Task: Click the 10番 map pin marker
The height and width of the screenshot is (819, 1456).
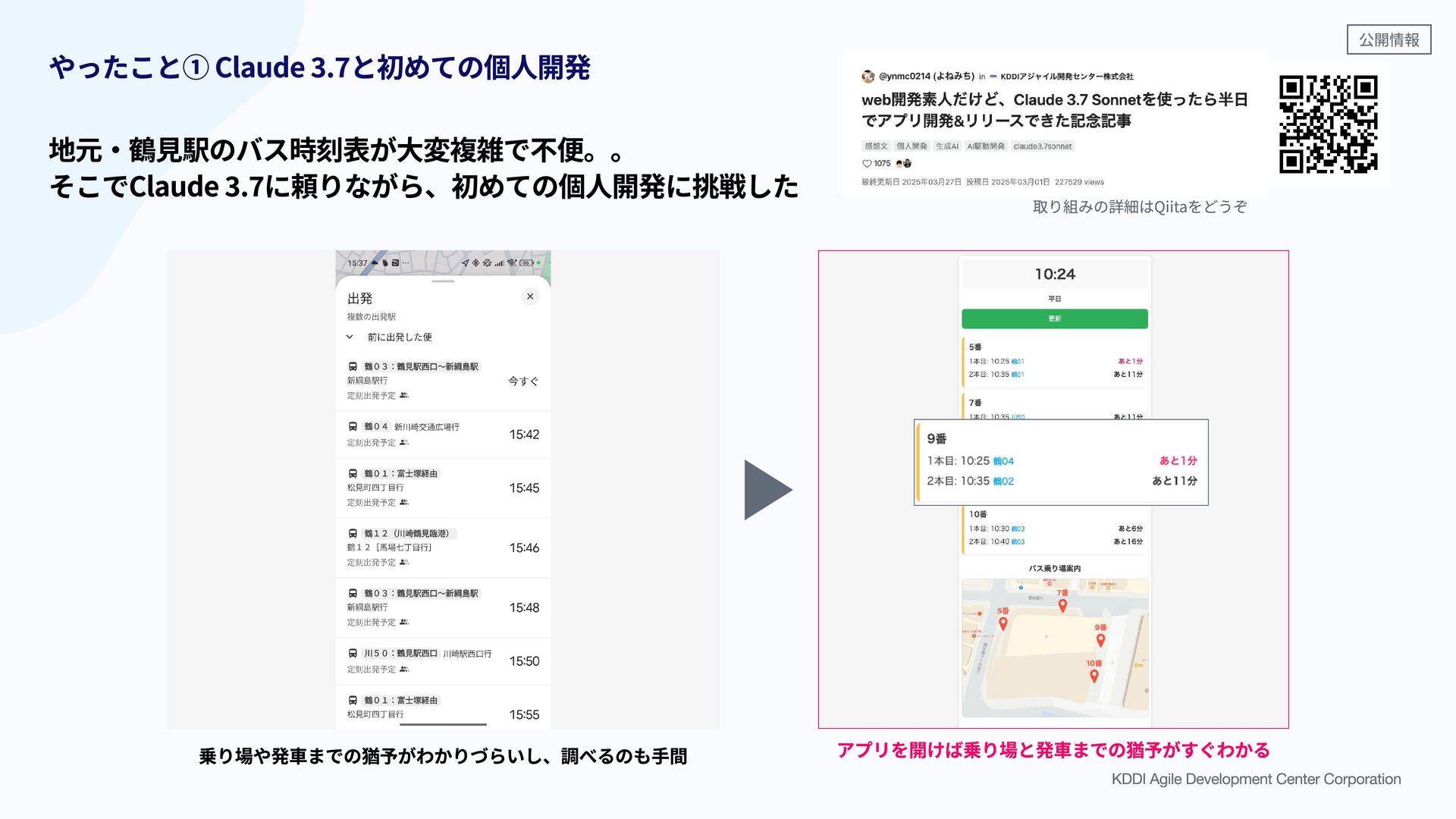Action: pos(1094,675)
